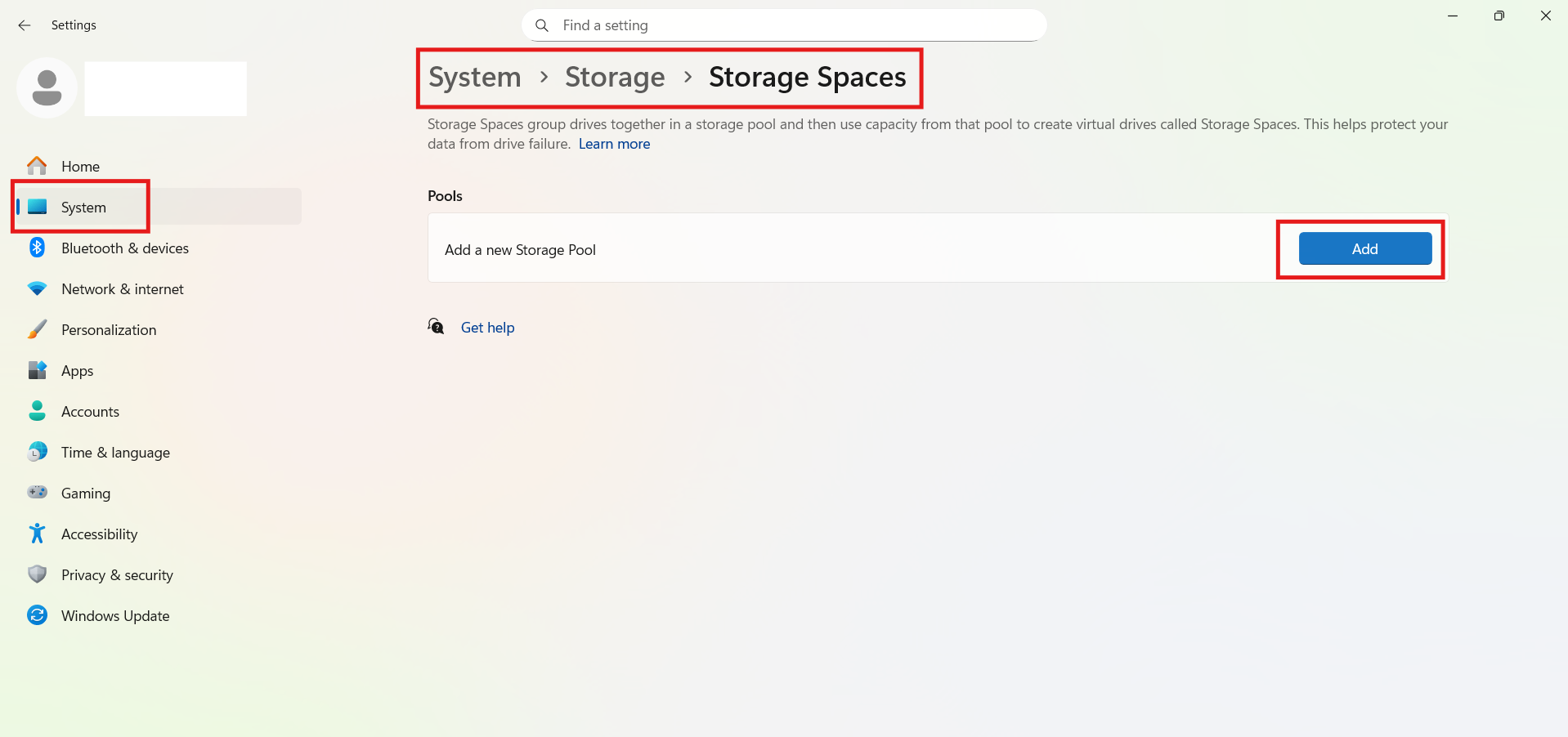Click the Bluetooth & devices icon
The height and width of the screenshot is (737, 1568).
[x=37, y=248]
